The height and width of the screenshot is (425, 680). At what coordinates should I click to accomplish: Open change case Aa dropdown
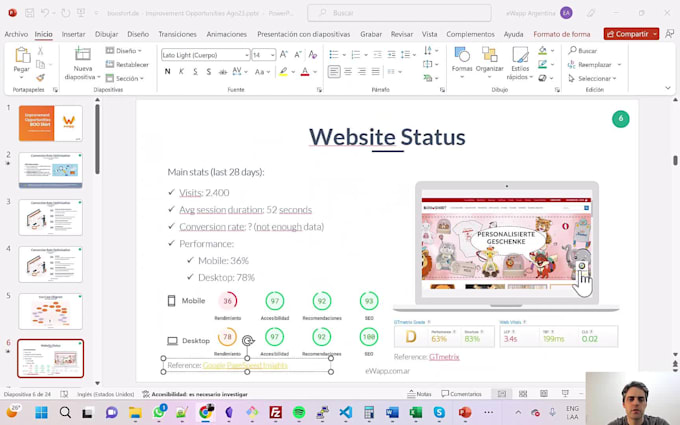[262, 72]
